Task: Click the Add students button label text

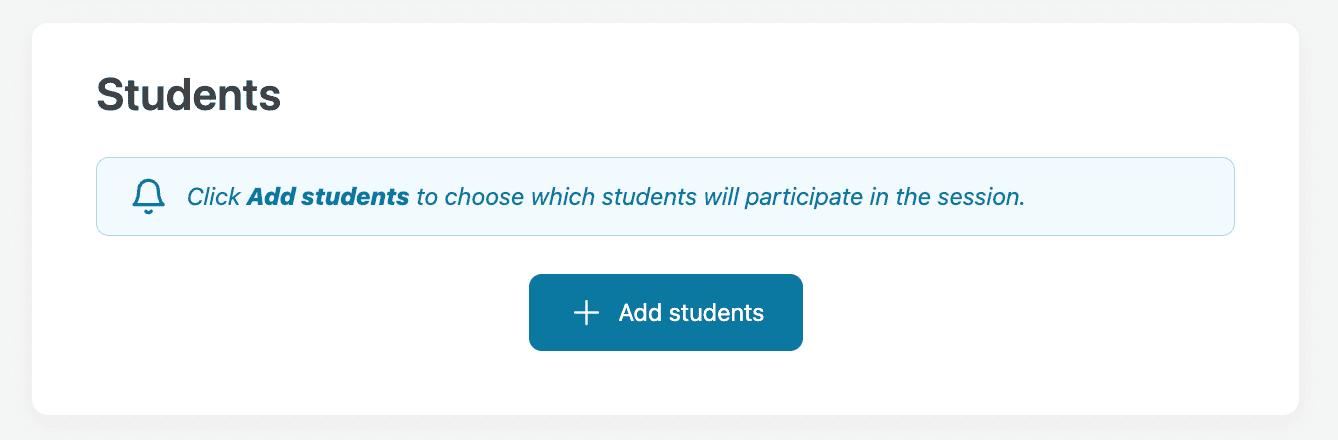Action: click(691, 313)
